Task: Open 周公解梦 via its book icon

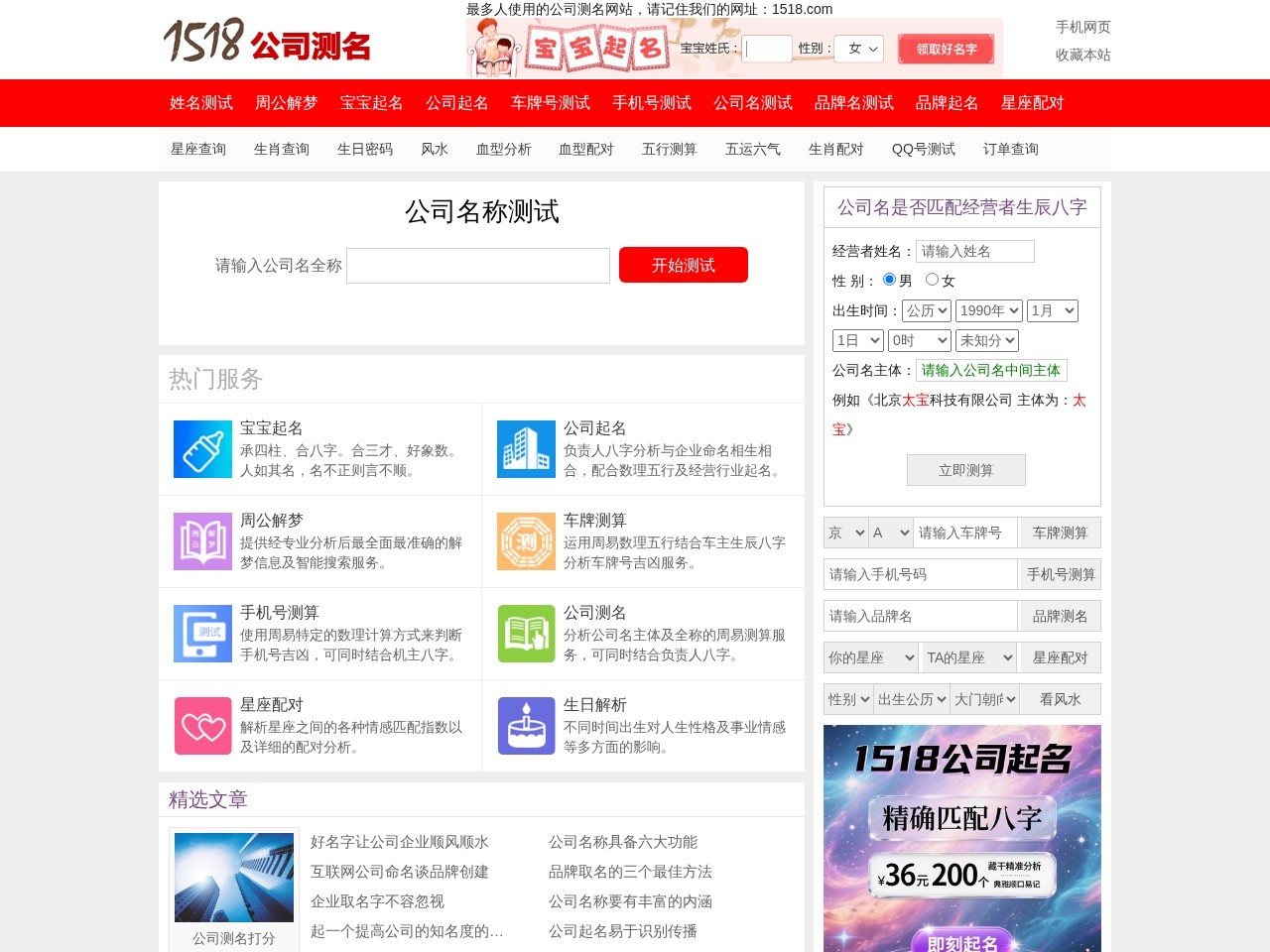Action: [202, 541]
